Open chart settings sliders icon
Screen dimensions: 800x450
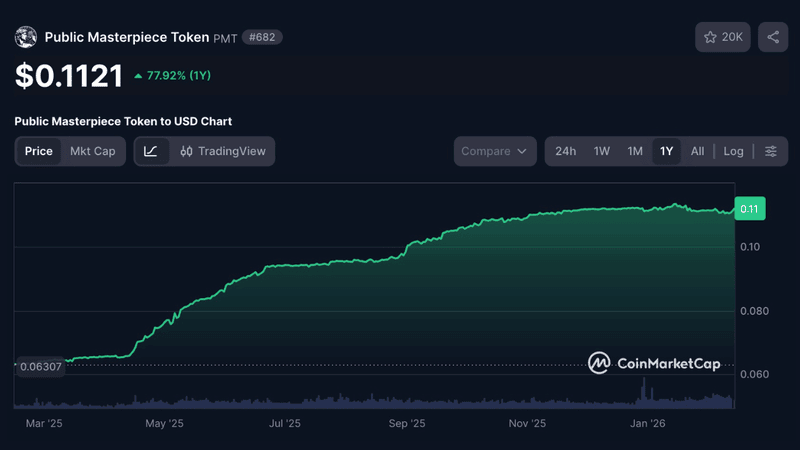tap(771, 151)
